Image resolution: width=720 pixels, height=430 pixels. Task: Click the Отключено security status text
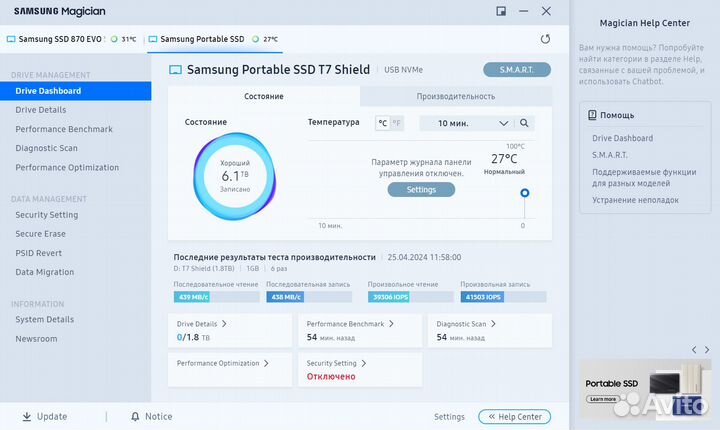tap(331, 376)
